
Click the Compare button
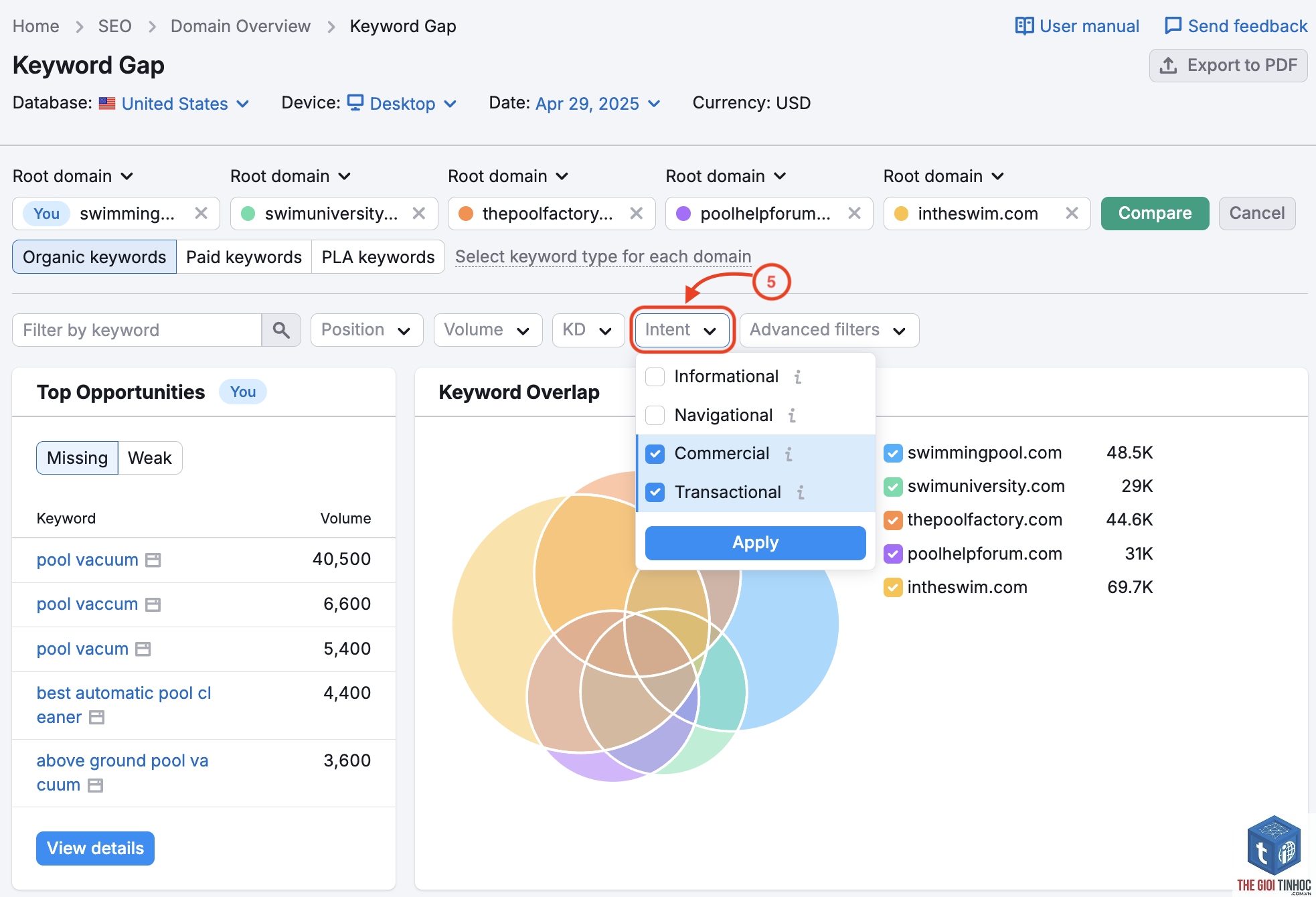click(1155, 214)
